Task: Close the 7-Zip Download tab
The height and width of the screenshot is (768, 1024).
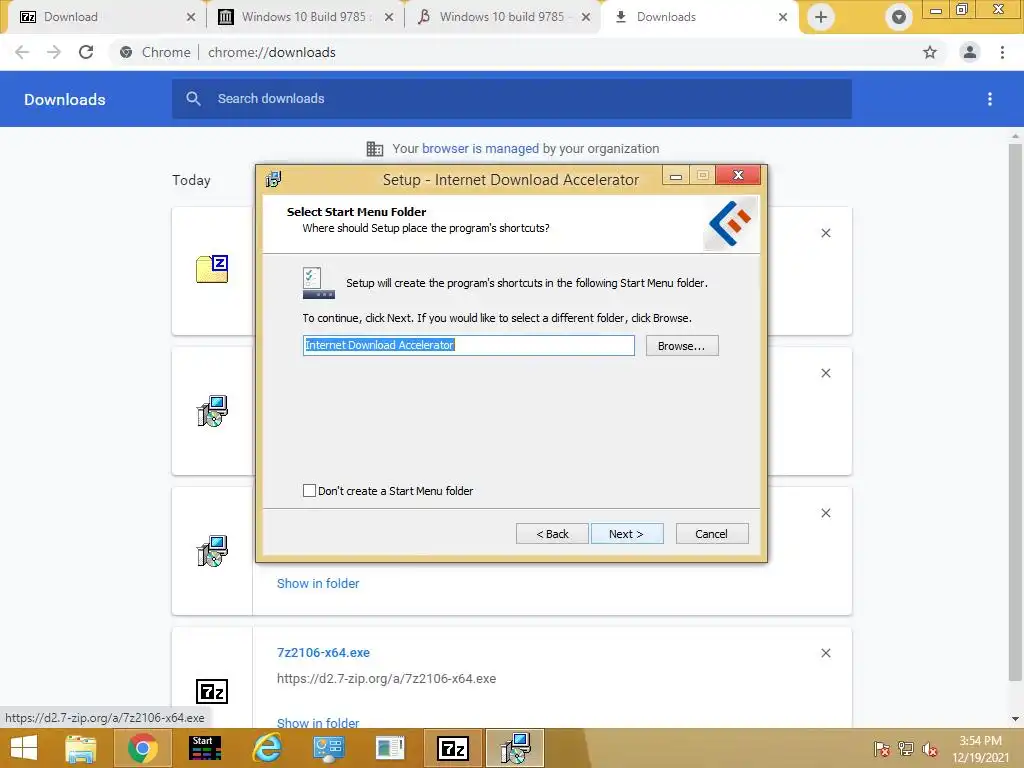Action: (191, 17)
